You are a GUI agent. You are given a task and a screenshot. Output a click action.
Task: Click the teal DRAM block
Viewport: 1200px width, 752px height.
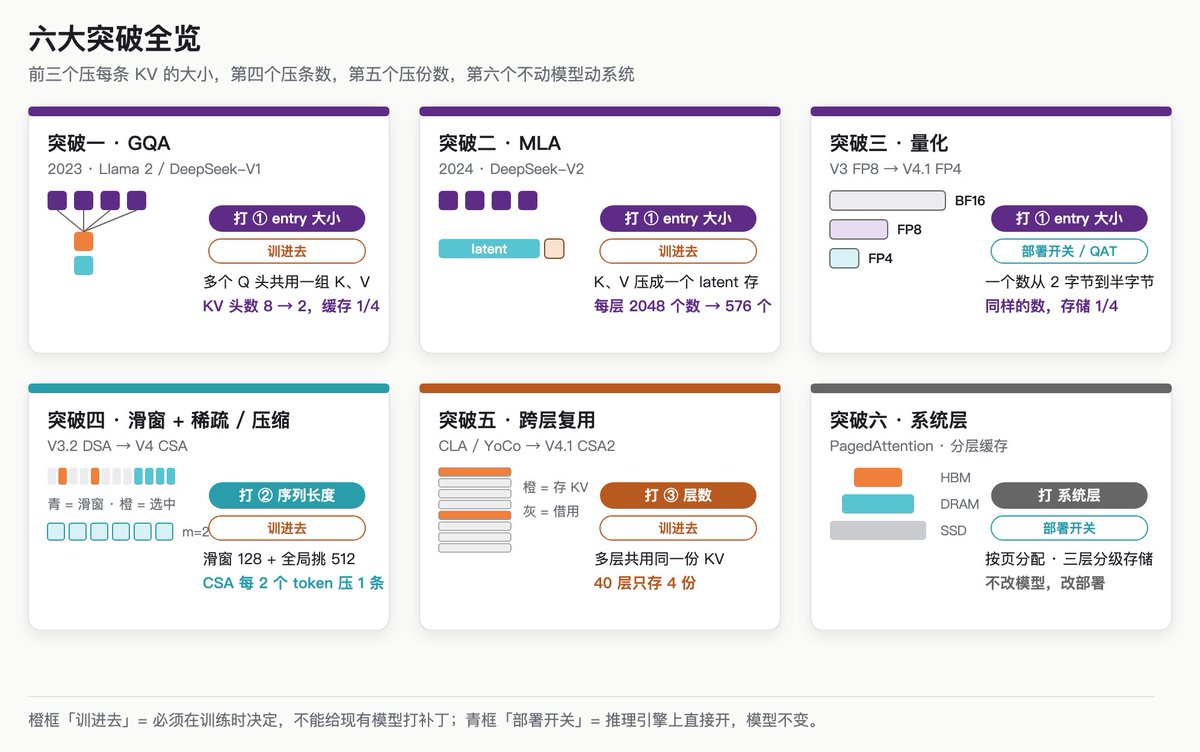878,504
